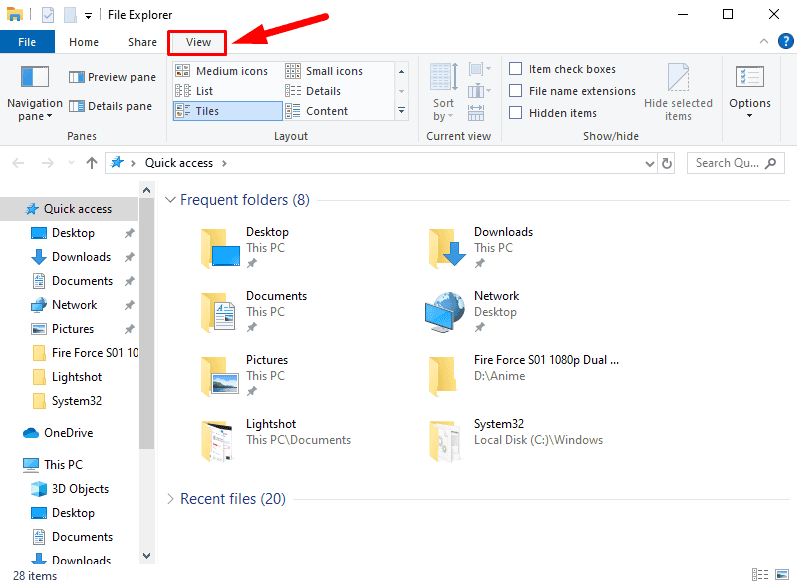797x585 pixels.
Task: Select Network in navigation pane
Action: 74,305
